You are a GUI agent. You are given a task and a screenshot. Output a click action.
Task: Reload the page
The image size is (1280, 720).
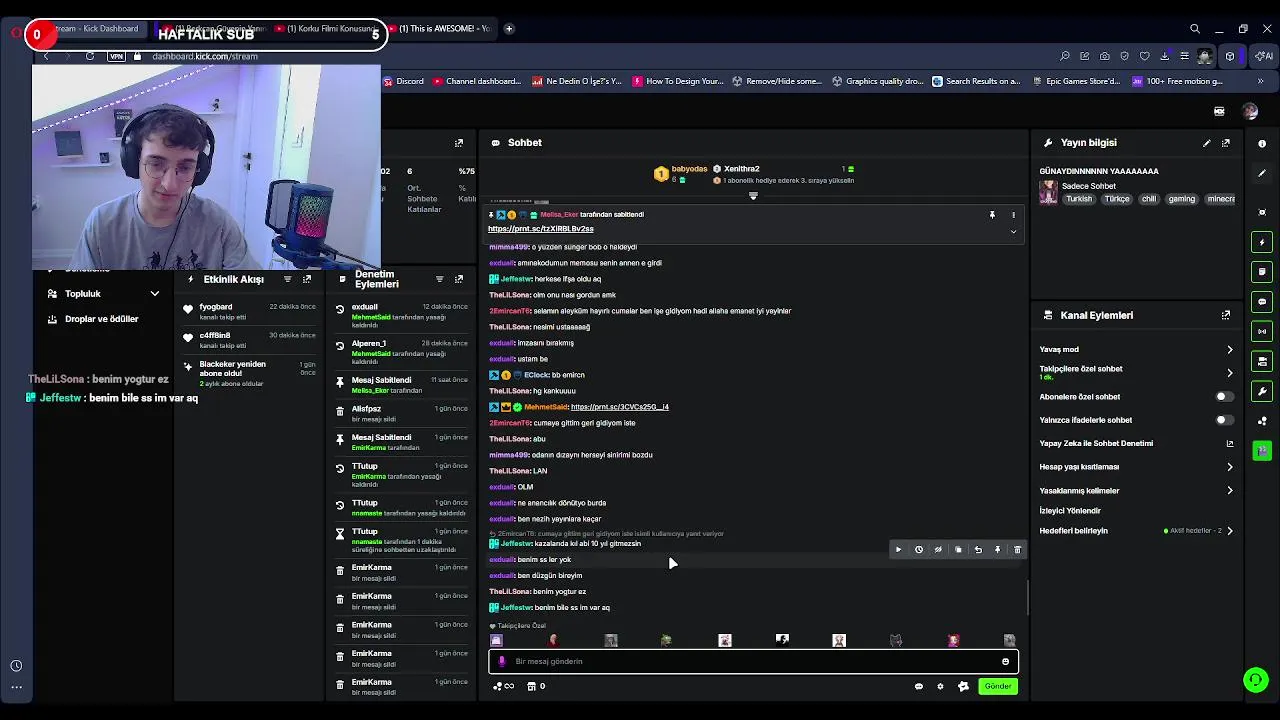tap(90, 56)
